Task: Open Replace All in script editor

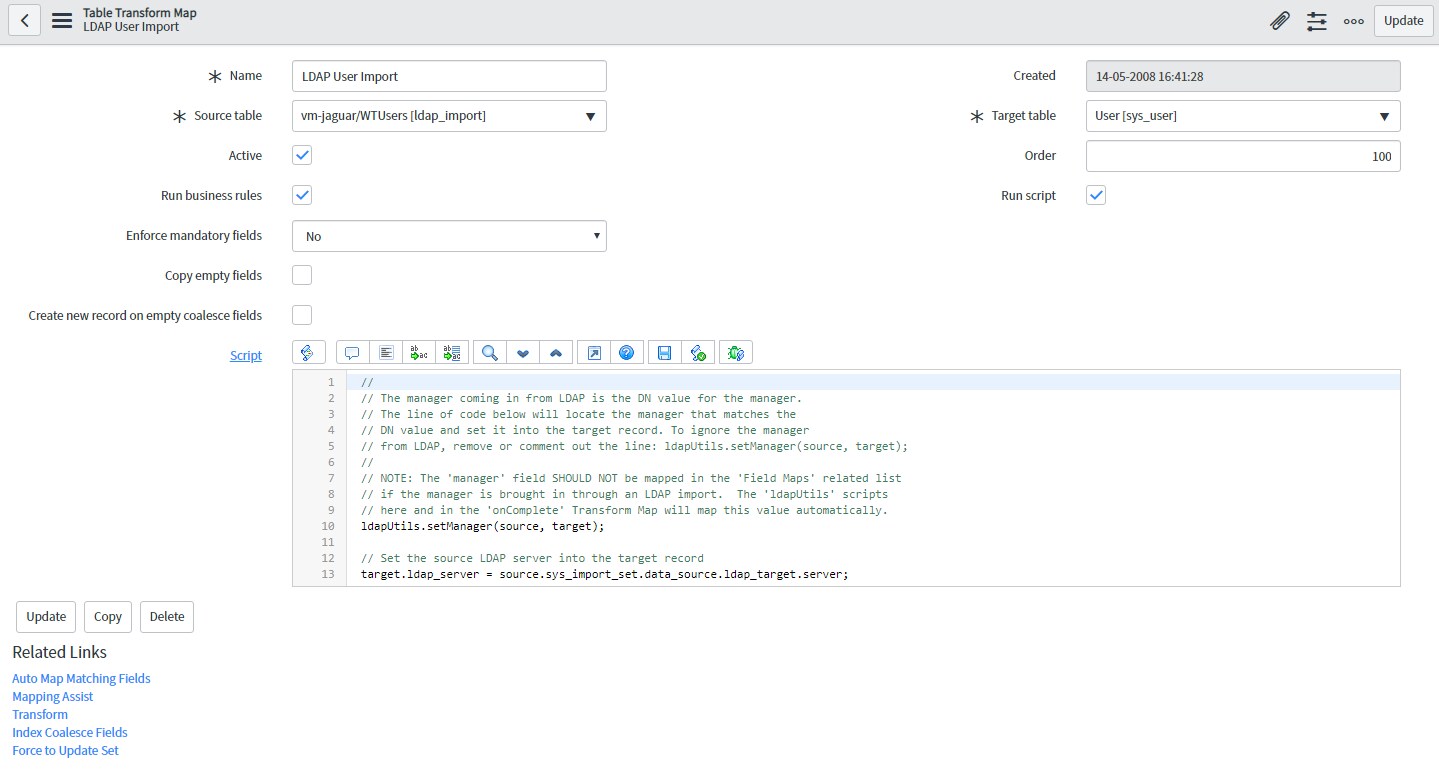Action: (451, 352)
